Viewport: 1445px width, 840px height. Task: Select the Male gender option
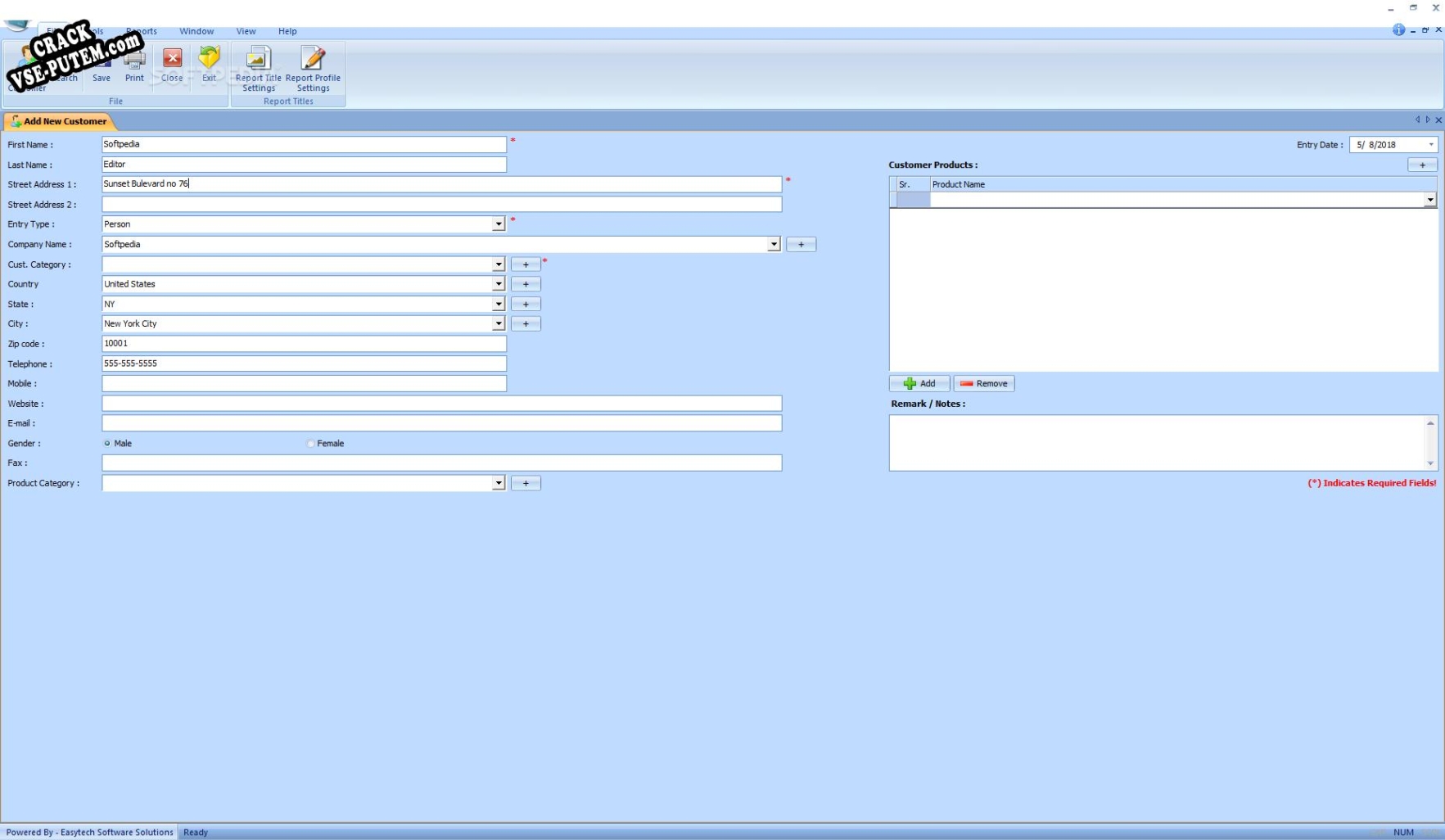107,443
